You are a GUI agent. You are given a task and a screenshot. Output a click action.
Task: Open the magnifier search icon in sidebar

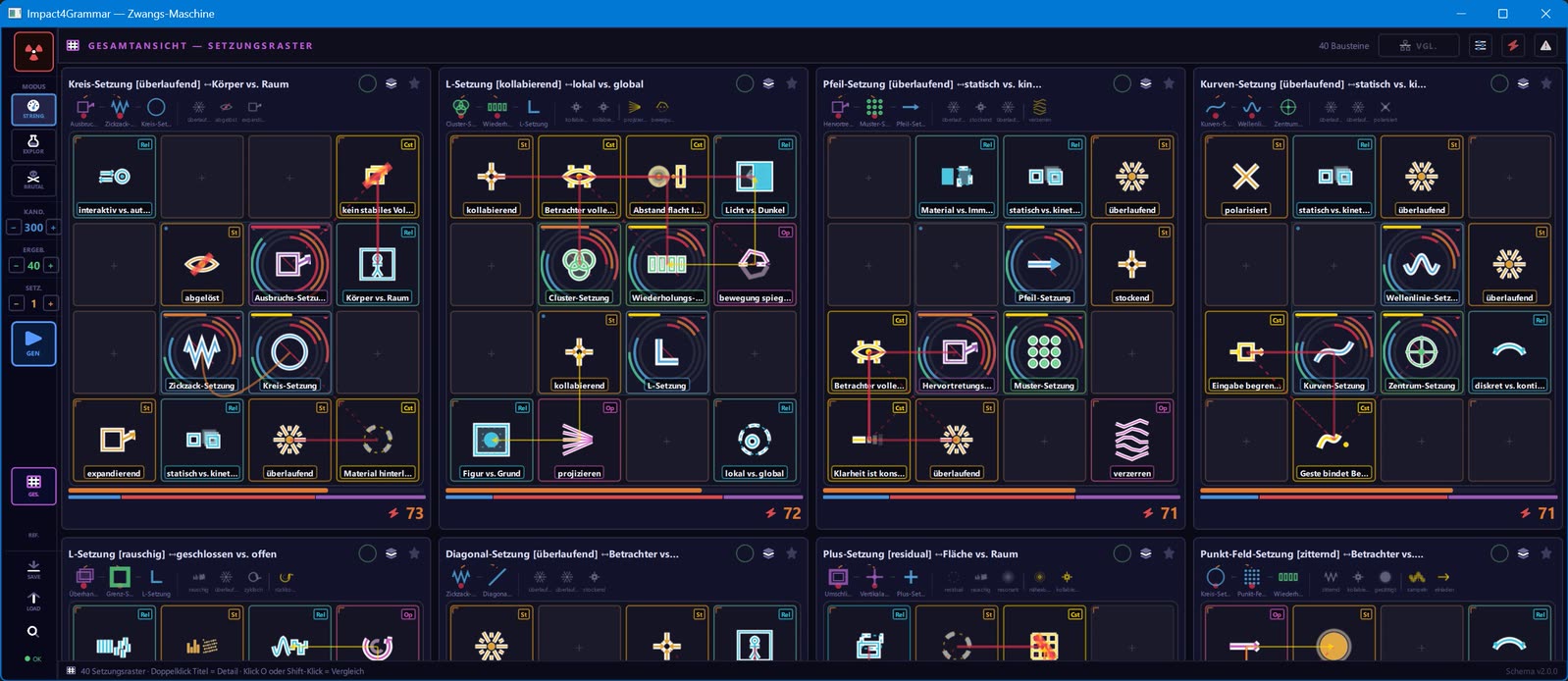33,632
